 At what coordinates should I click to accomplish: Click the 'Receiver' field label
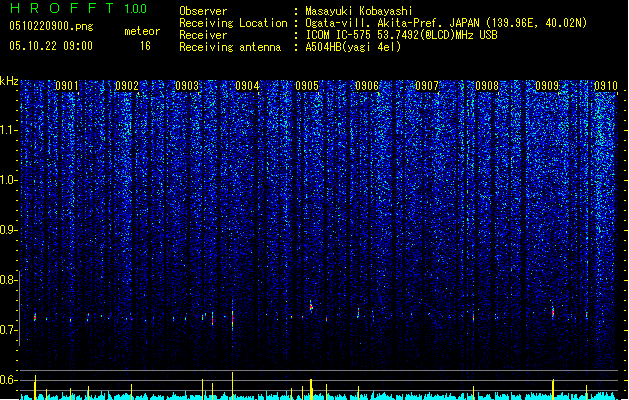pos(203,35)
